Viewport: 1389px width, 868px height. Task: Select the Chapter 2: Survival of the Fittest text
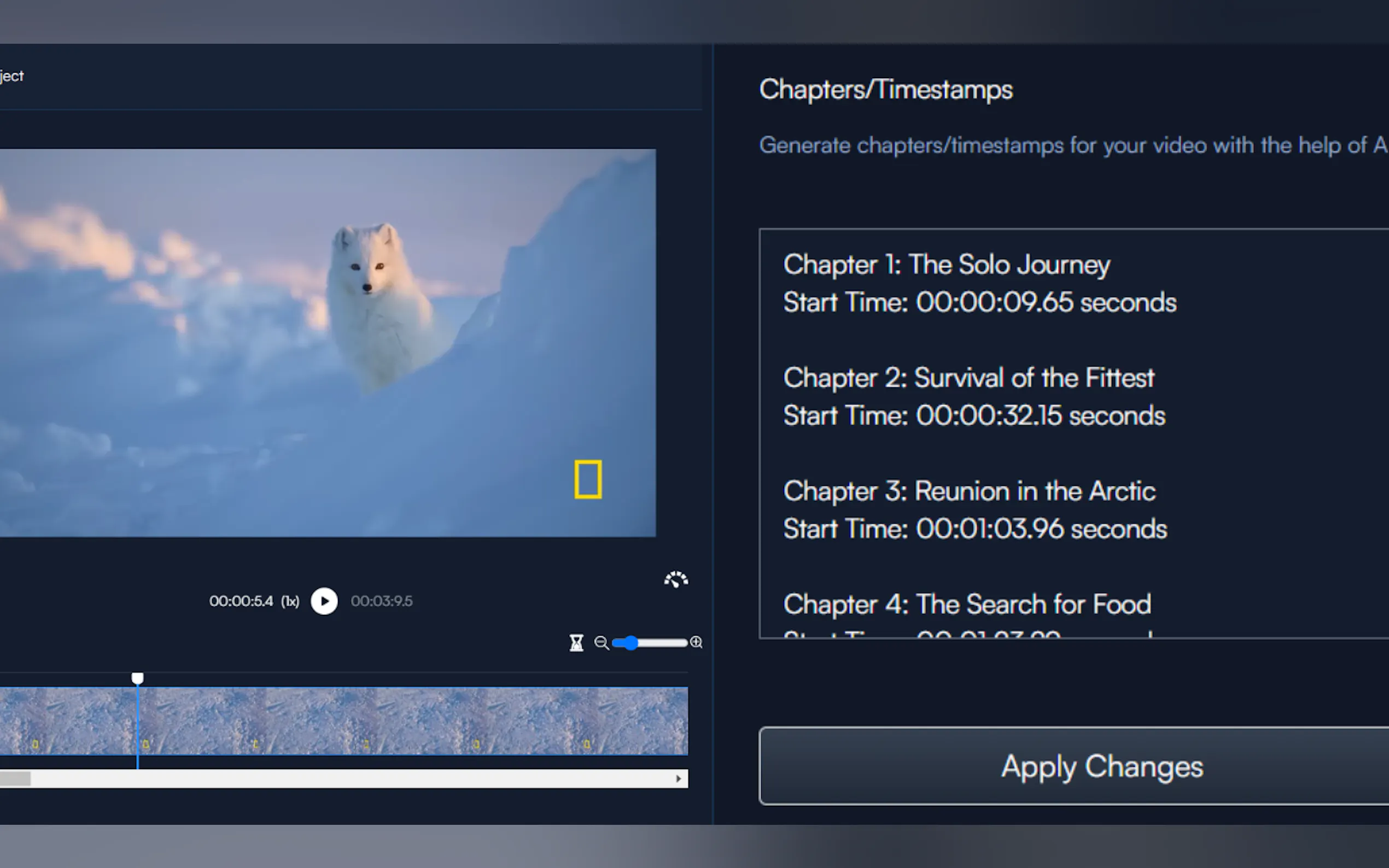[x=968, y=378]
